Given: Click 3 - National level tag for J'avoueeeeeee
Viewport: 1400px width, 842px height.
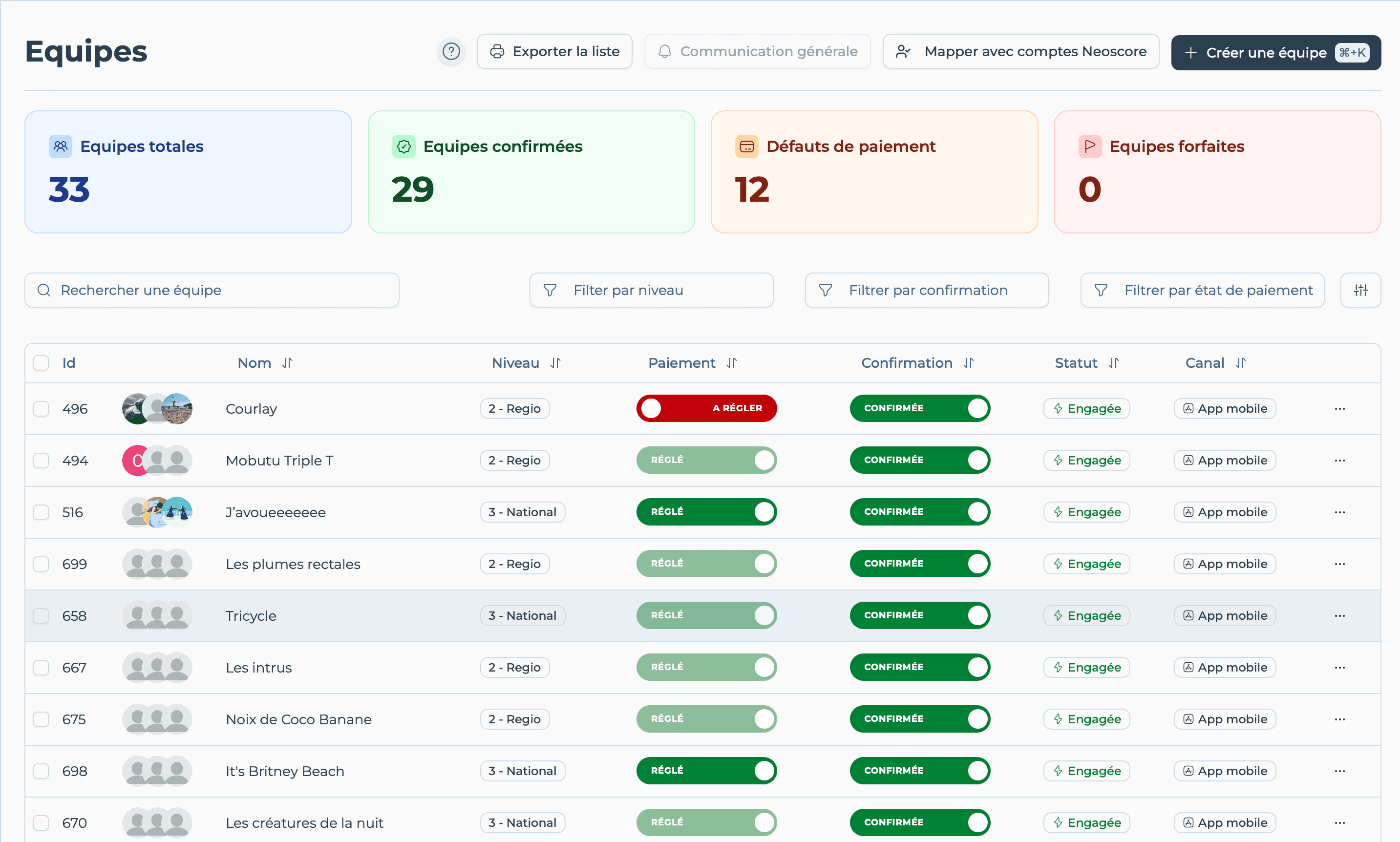Looking at the screenshot, I should [x=522, y=512].
